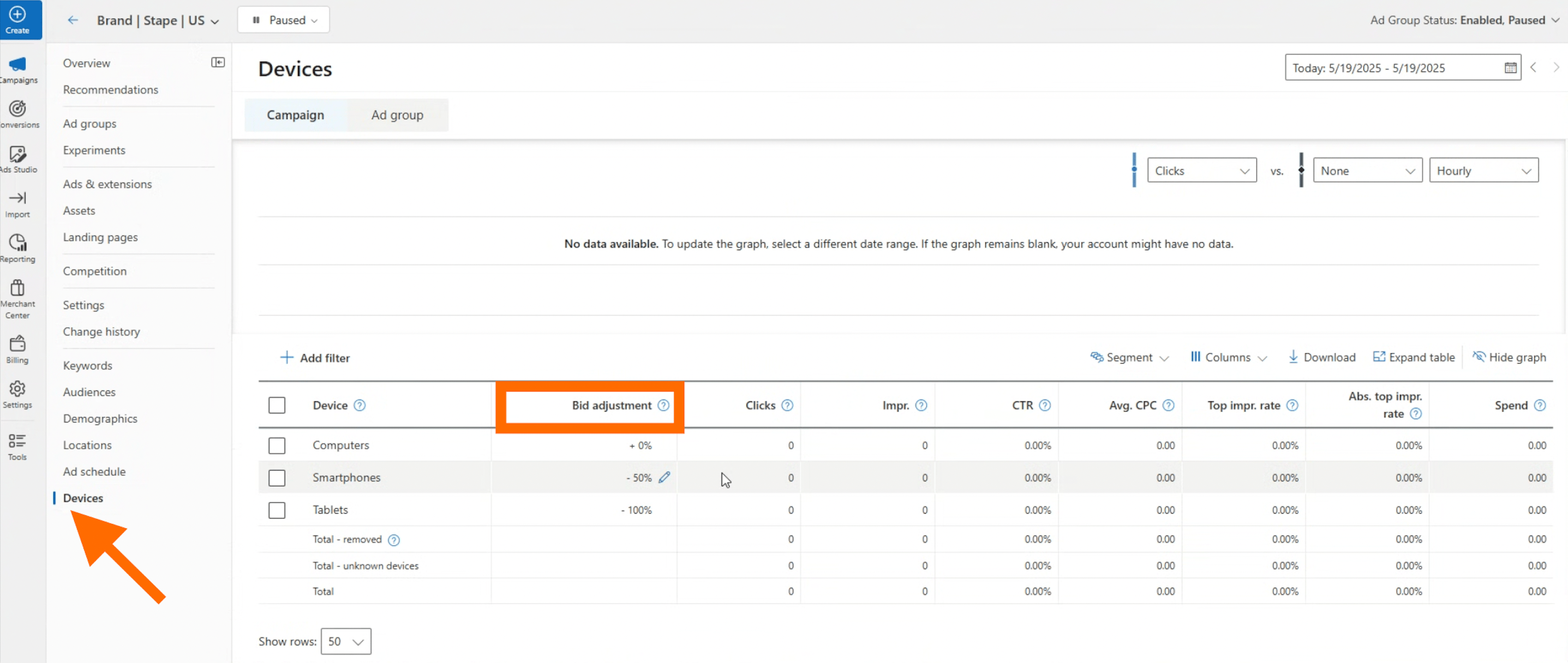
Task: Check the Computers row checkbox
Action: [277, 446]
